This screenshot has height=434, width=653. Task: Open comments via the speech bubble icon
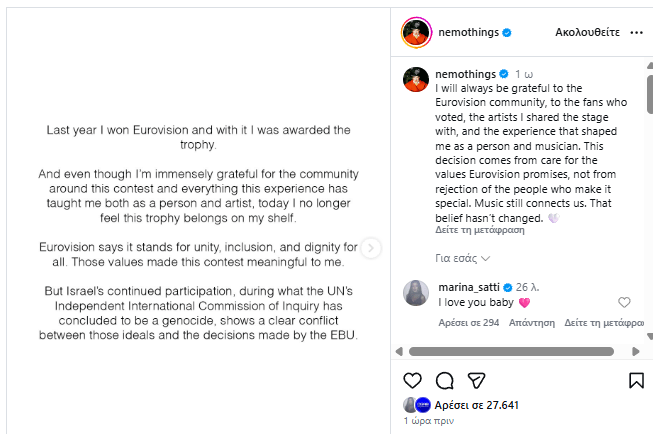pos(445,381)
